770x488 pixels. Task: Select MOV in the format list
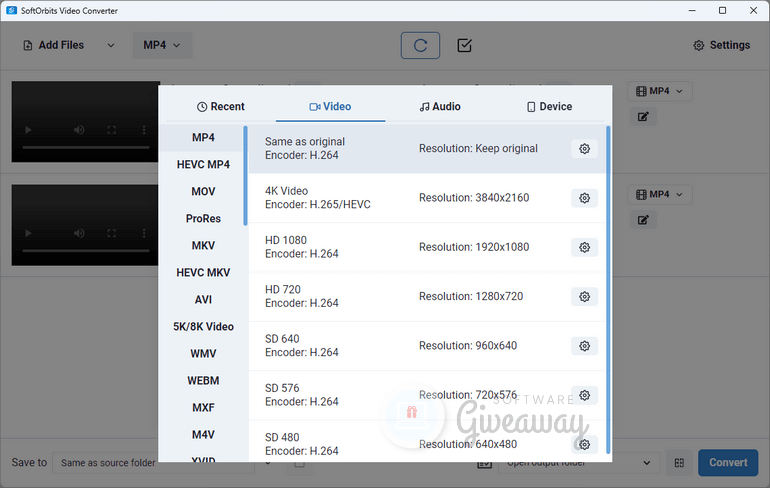coord(203,191)
